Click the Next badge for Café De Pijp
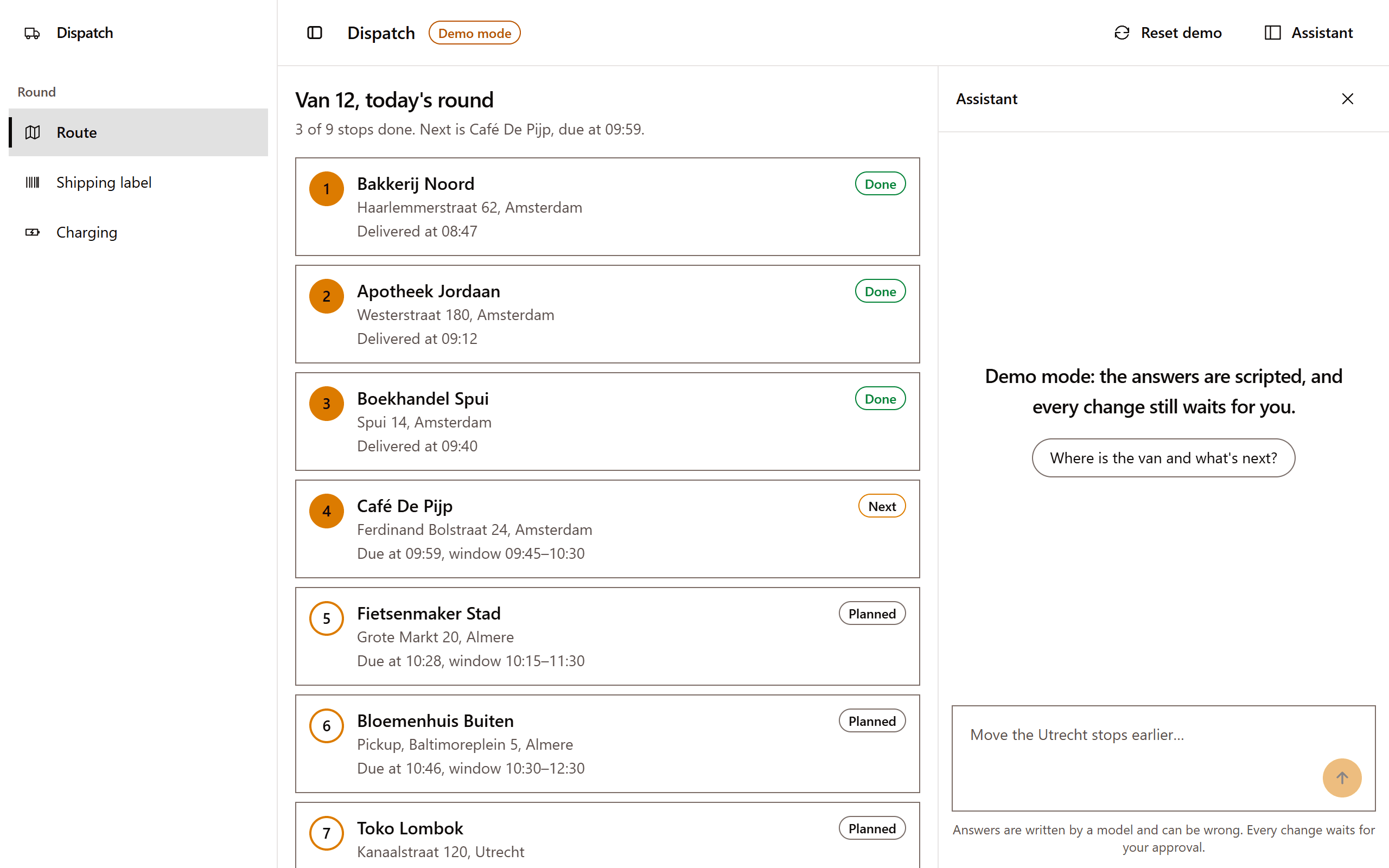The width and height of the screenshot is (1389, 868). [882, 506]
